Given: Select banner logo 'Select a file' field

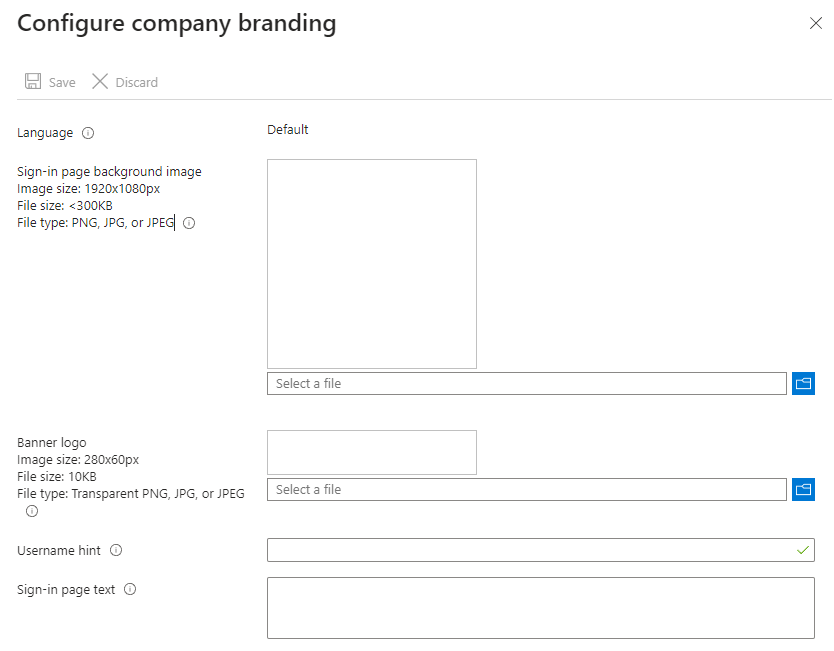Looking at the screenshot, I should 527,489.
